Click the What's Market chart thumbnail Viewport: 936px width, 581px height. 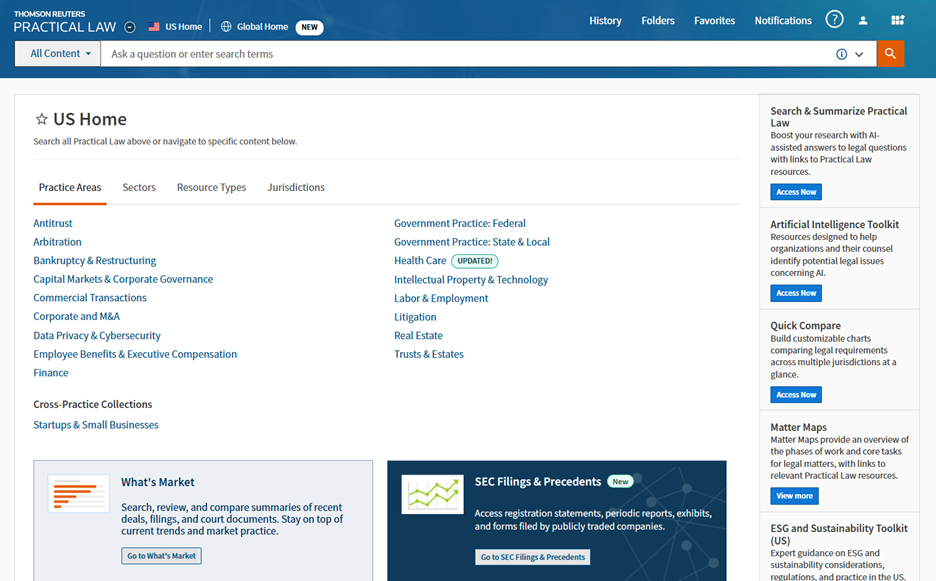pos(78,494)
